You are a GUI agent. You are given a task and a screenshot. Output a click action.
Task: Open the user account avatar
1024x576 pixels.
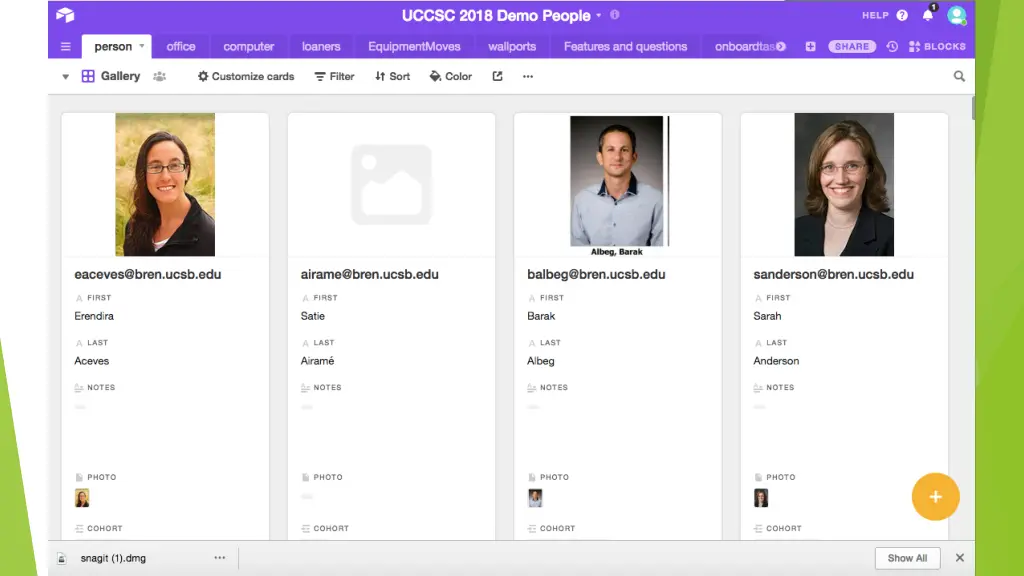pyautogui.click(x=957, y=15)
